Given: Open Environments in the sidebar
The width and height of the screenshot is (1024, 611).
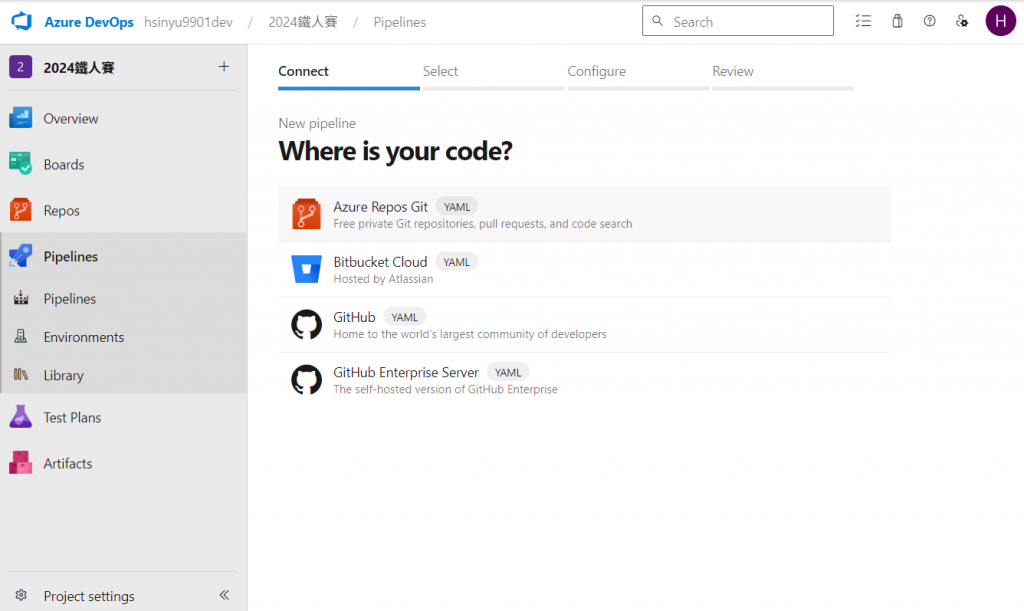Looking at the screenshot, I should (124, 337).
